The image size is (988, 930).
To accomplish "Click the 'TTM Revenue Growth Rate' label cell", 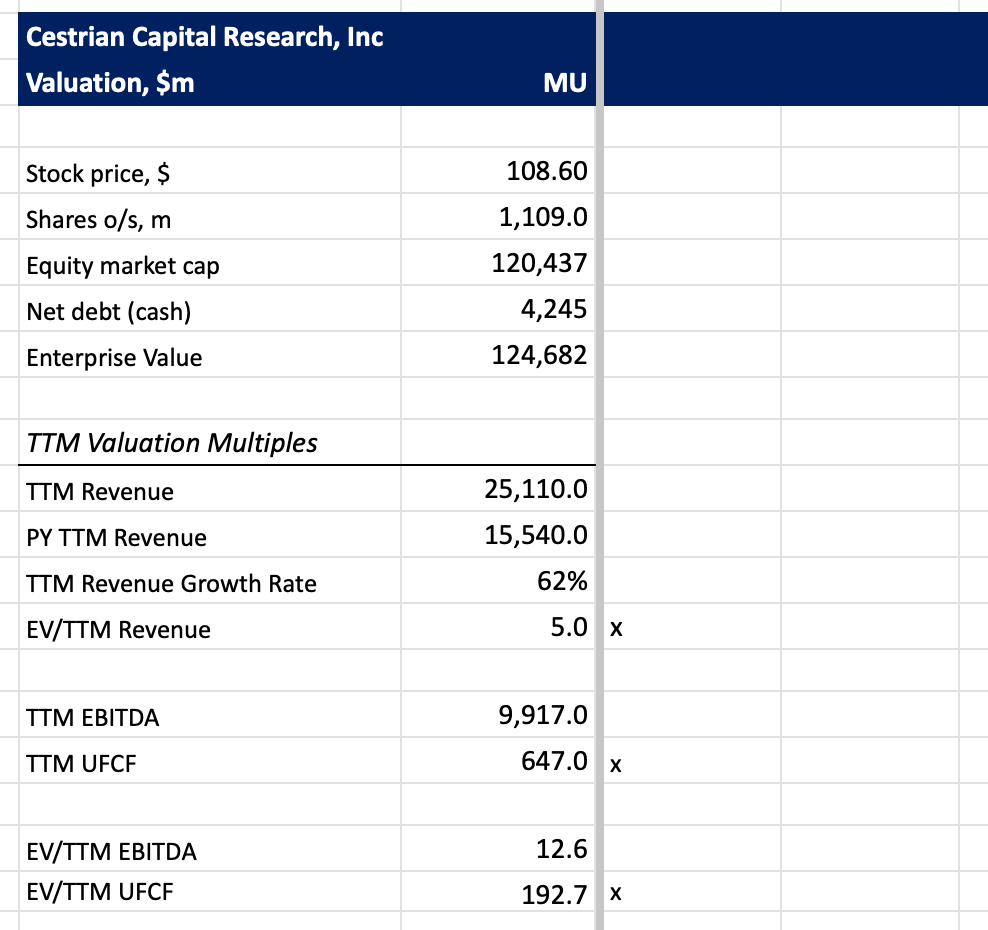I will [171, 584].
